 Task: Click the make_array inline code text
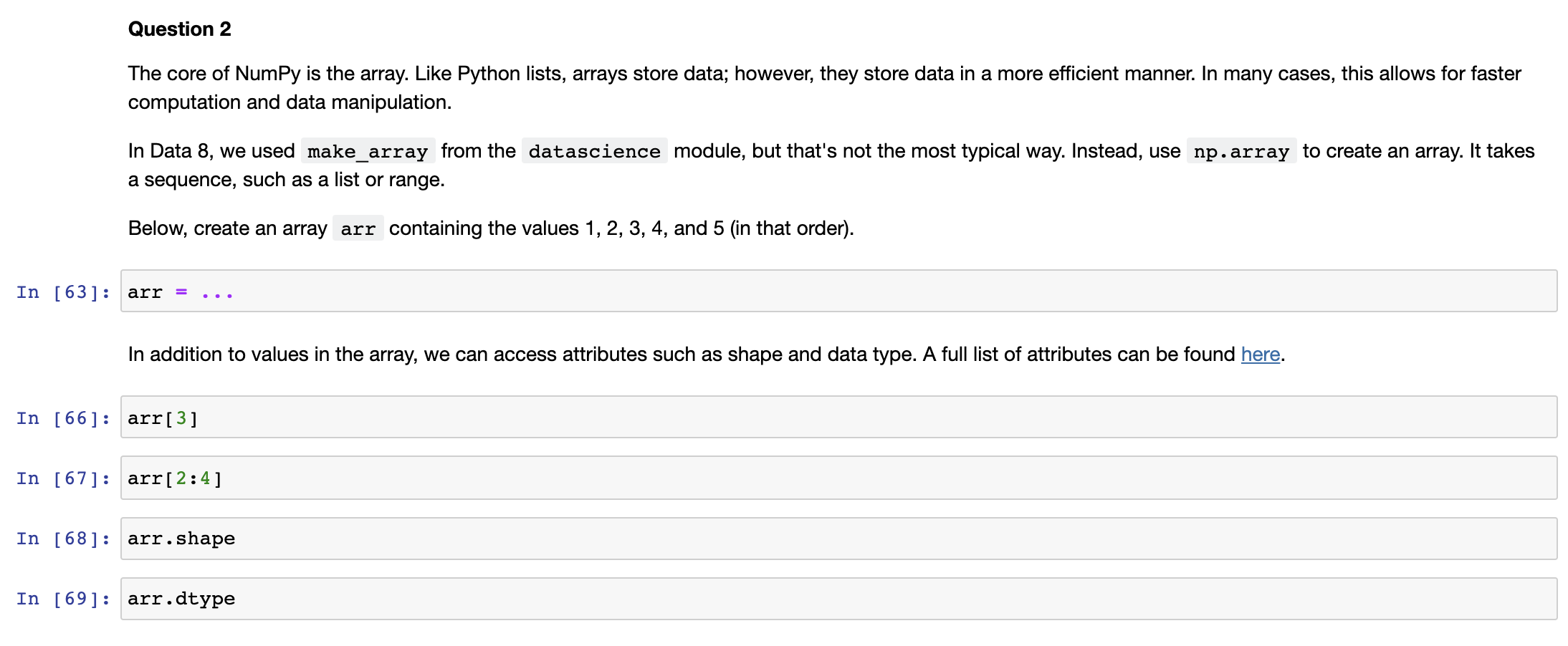point(368,151)
